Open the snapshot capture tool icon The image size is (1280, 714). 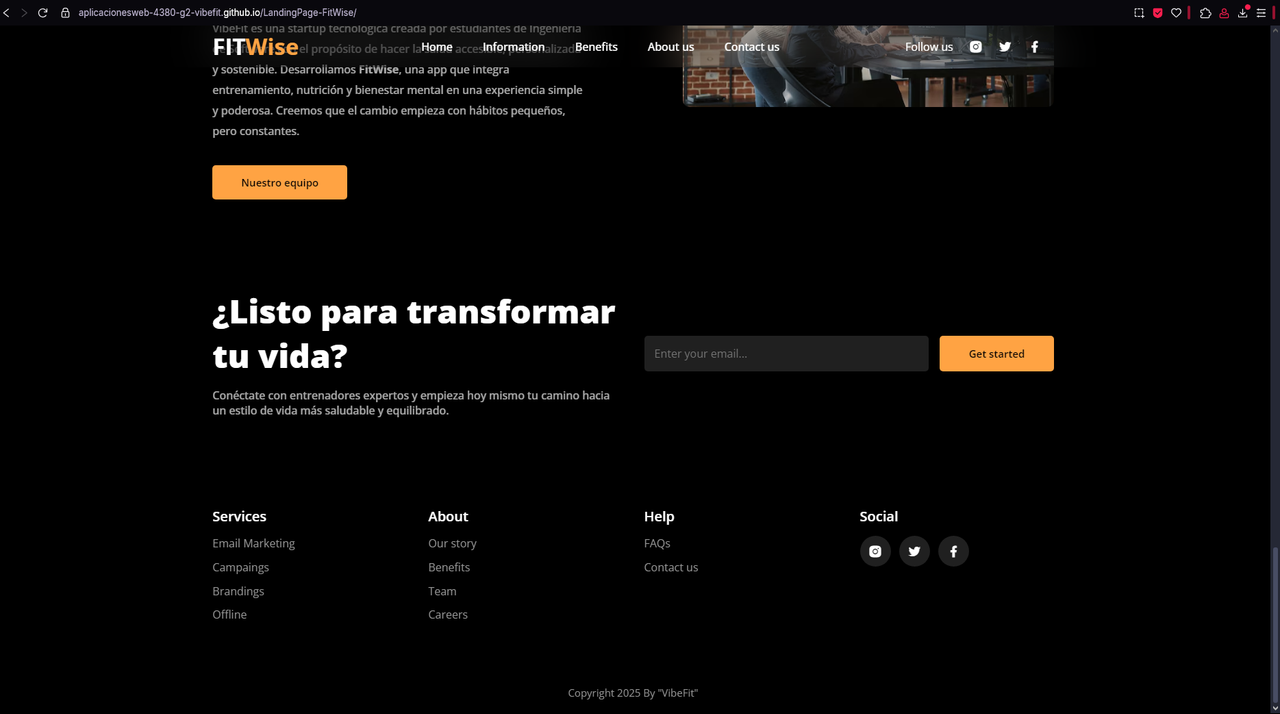coord(1139,13)
